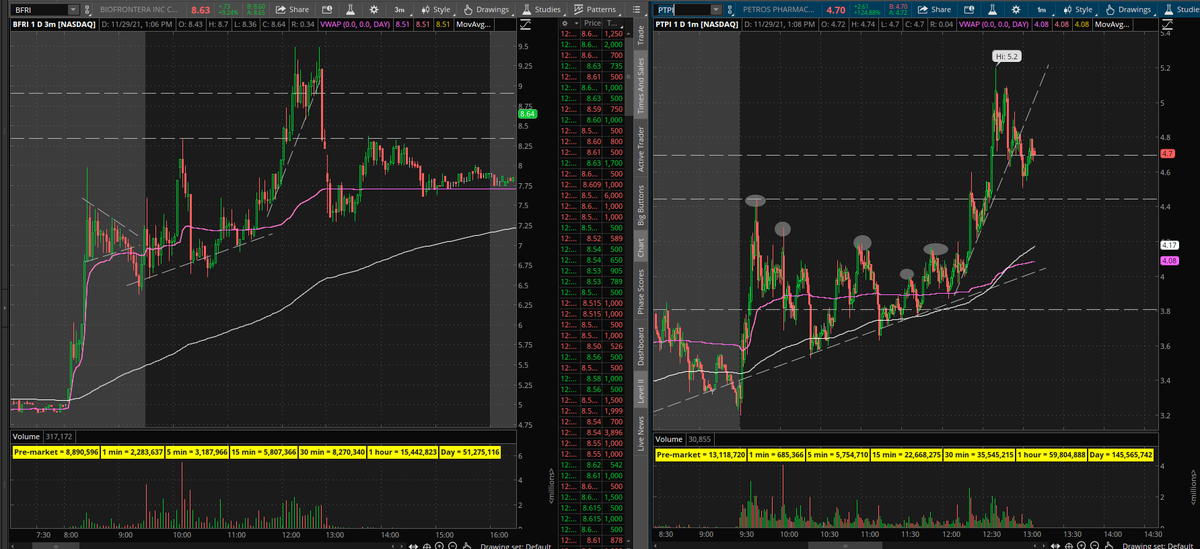Viewport: 1200px width, 549px height.
Task: Open the Patterns menu on BFRI chart
Action: coord(594,9)
